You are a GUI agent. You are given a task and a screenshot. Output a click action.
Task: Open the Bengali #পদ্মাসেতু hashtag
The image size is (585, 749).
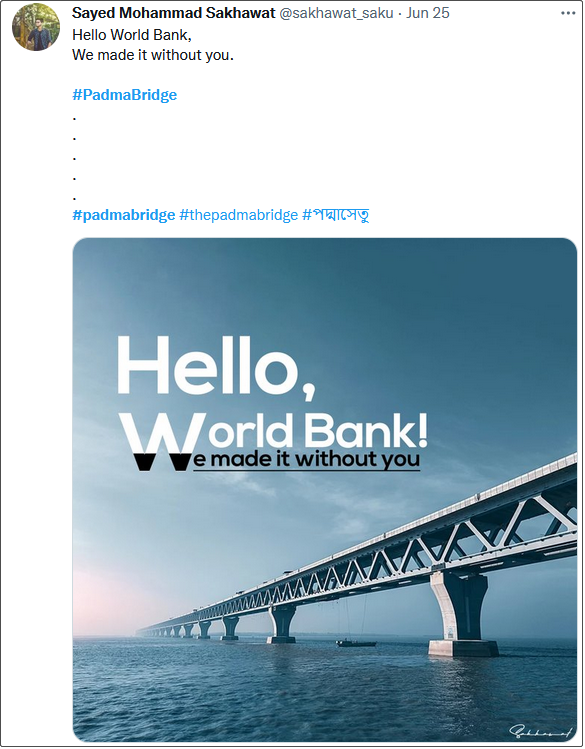(335, 215)
